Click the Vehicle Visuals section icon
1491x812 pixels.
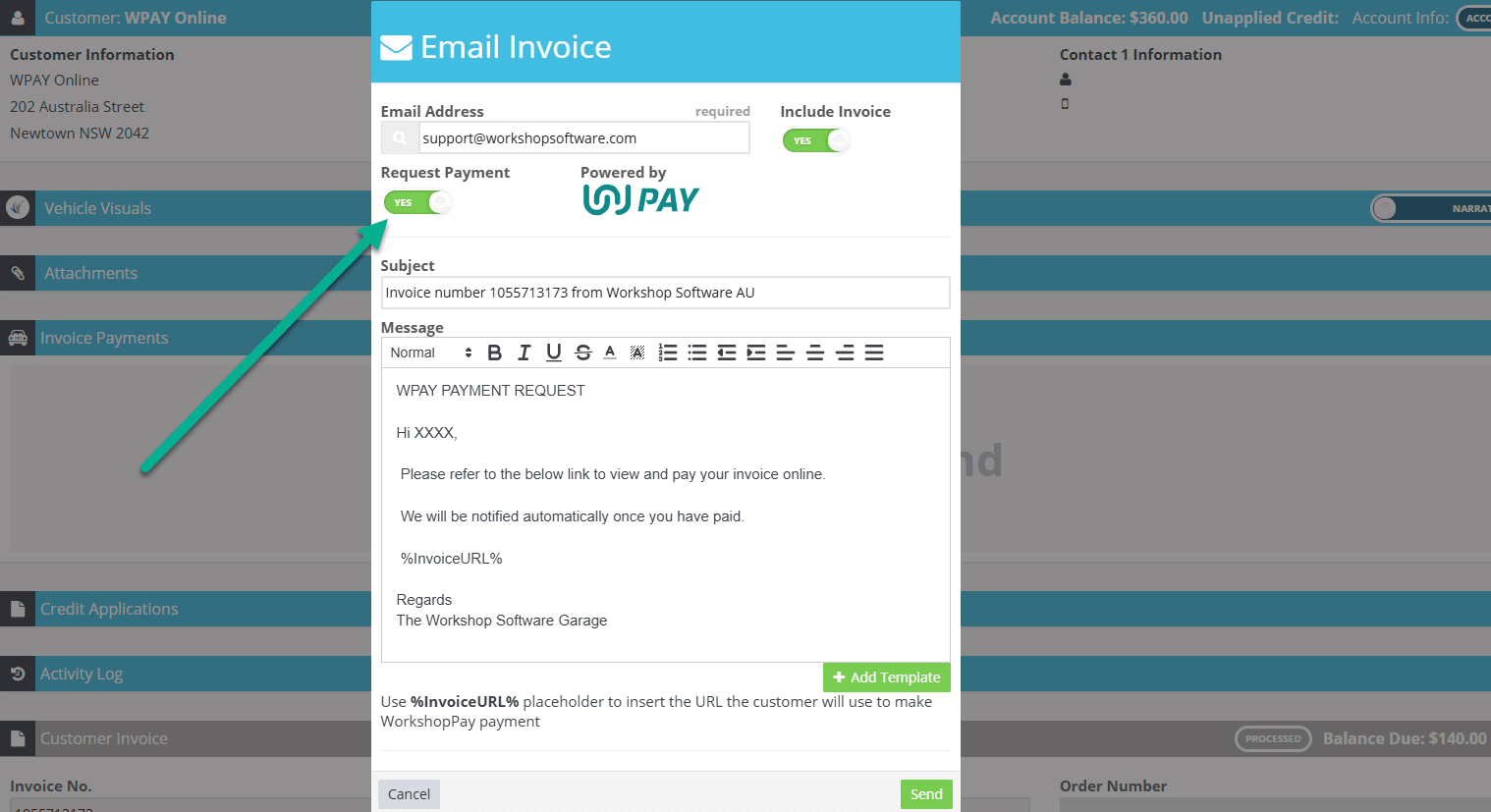(x=18, y=208)
